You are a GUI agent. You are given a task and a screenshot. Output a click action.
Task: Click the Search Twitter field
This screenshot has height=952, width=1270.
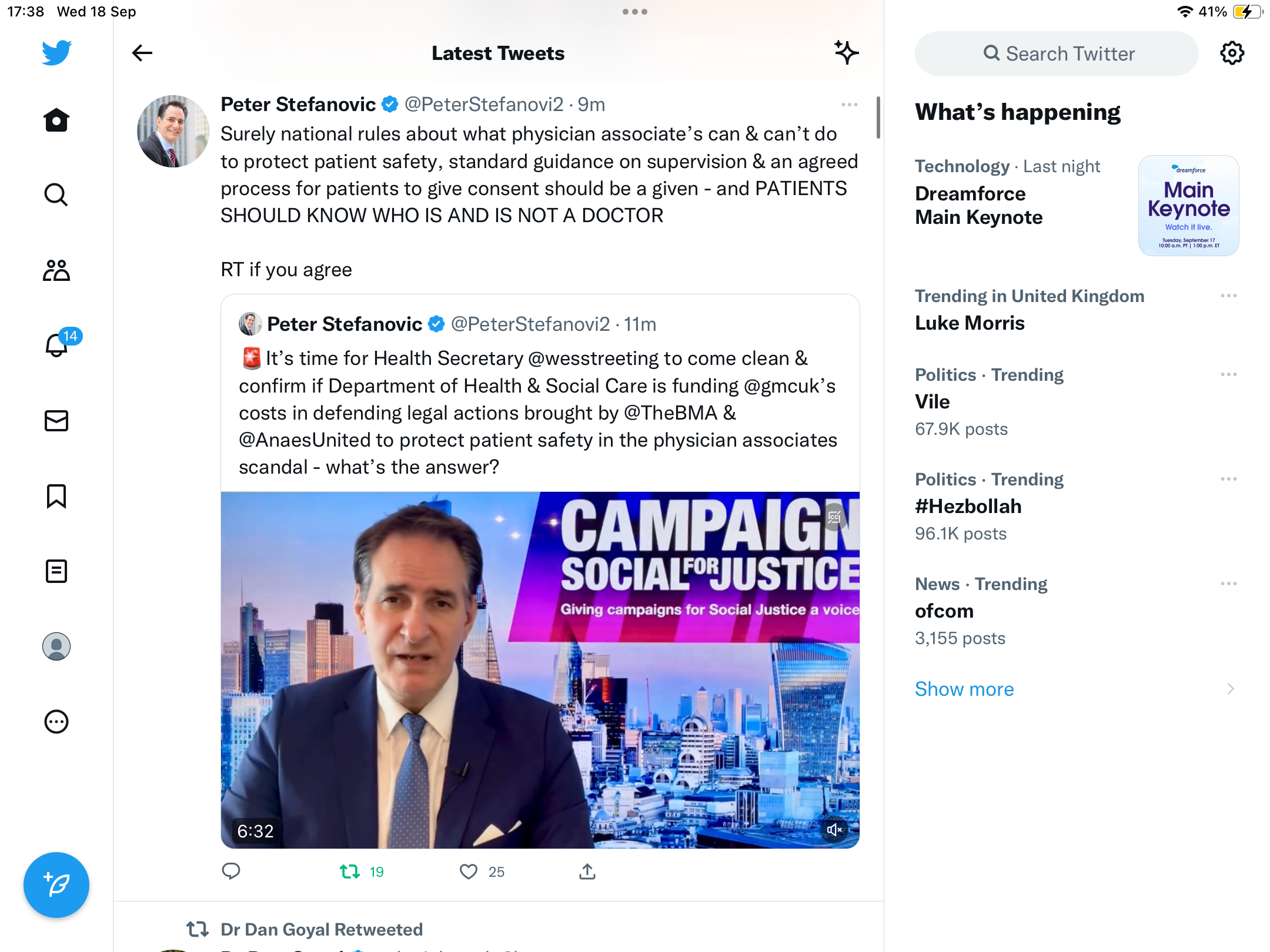1057,53
